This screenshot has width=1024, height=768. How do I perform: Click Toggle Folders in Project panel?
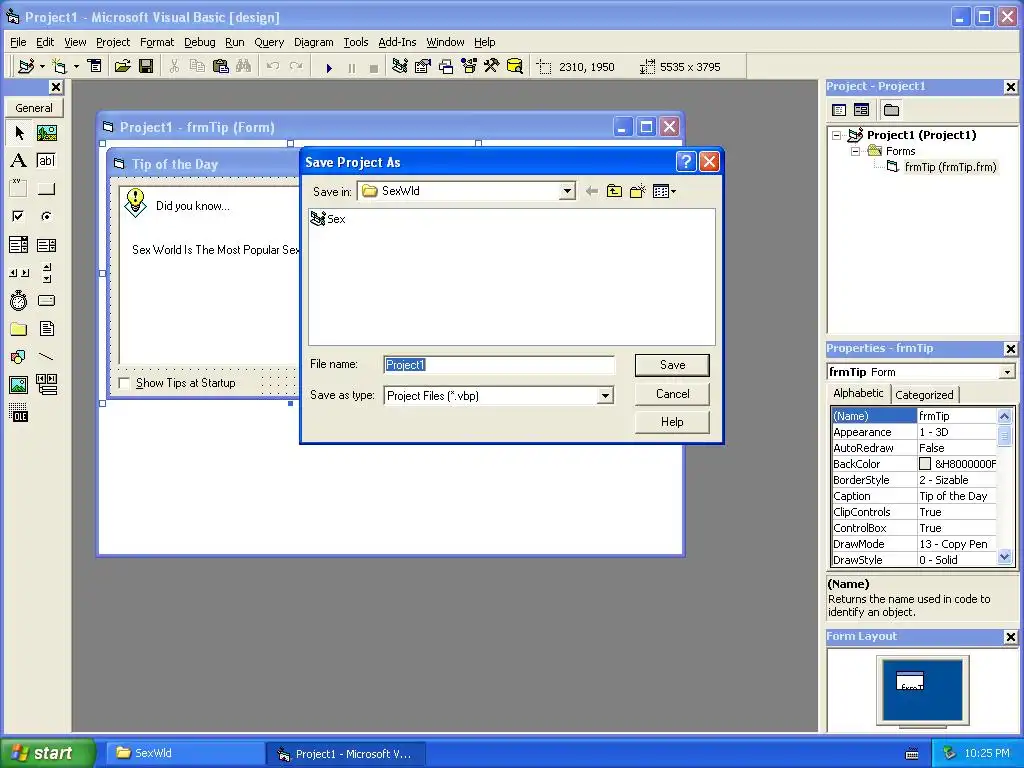891,110
